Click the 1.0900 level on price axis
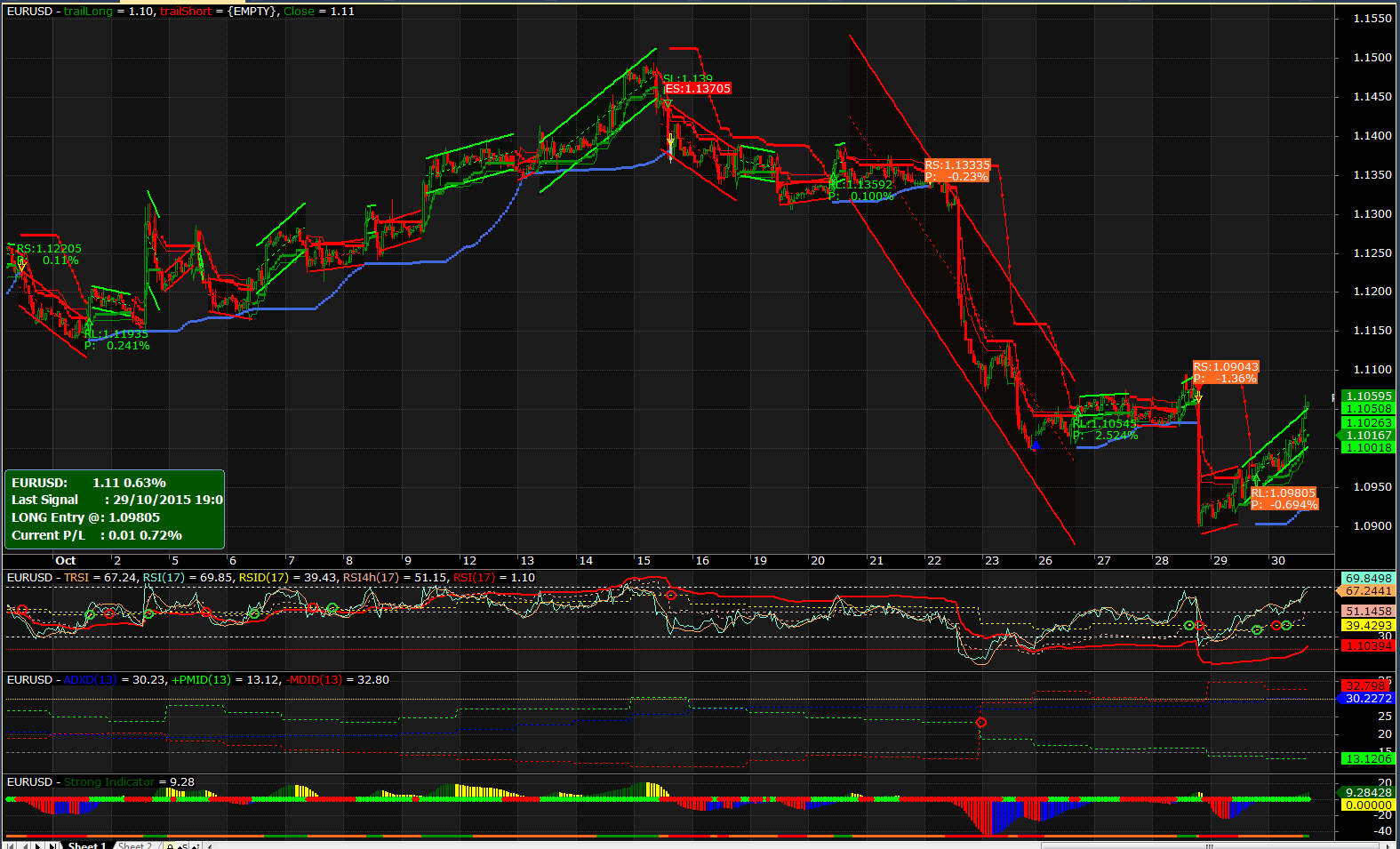 coord(1372,526)
